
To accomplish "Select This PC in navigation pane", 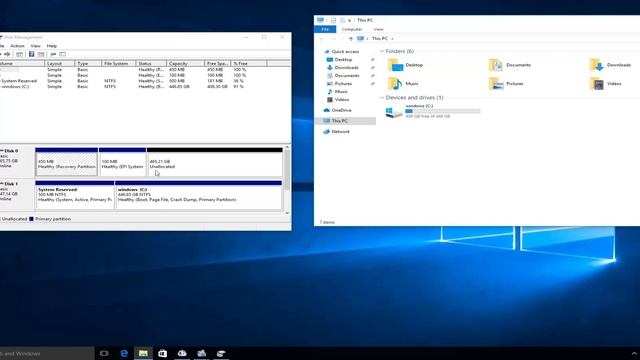I will pos(340,121).
